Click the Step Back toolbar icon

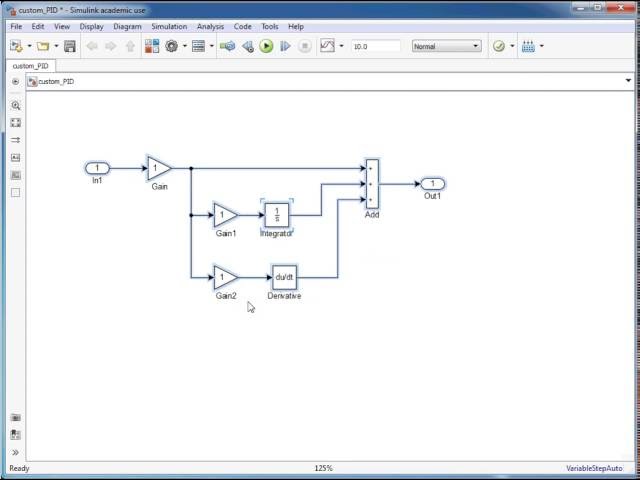[x=248, y=46]
